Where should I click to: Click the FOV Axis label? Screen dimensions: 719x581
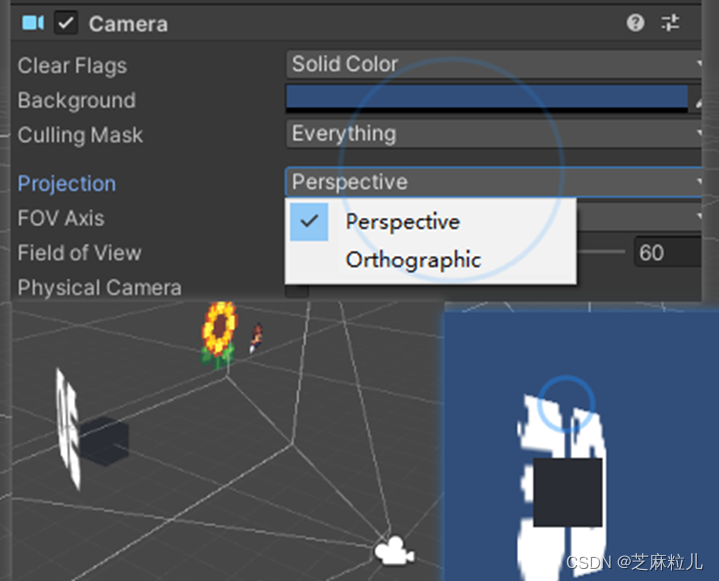[x=61, y=218]
